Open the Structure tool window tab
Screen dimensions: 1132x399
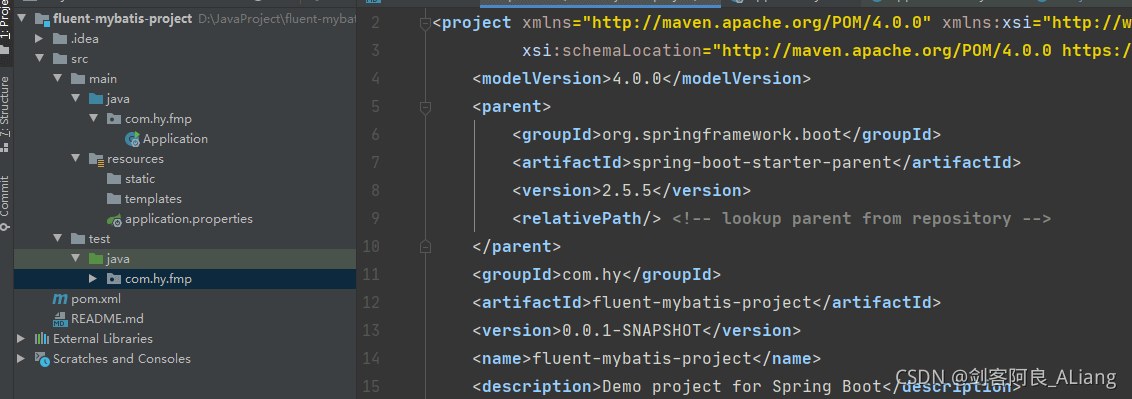[6, 113]
